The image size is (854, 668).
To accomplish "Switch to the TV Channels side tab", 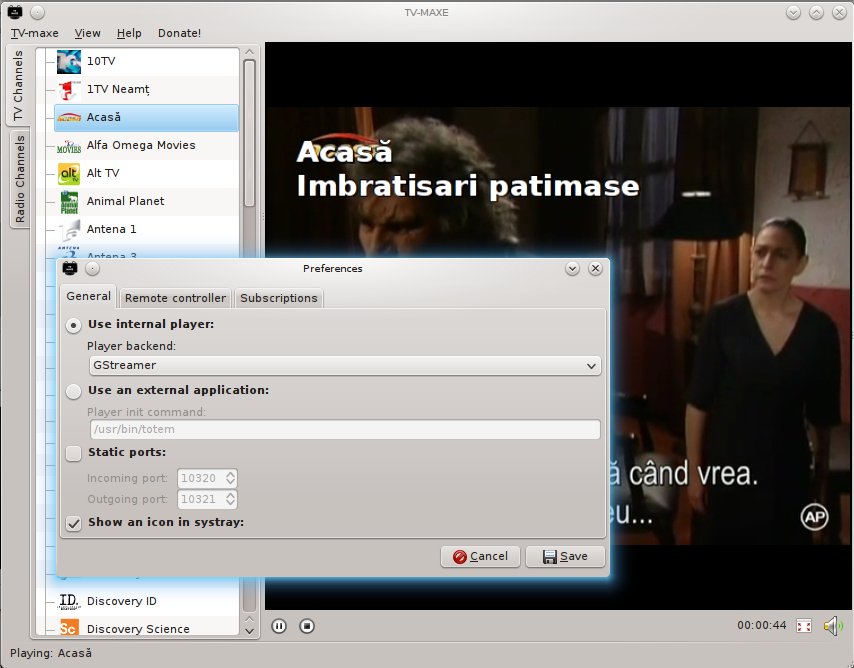I will tap(19, 85).
